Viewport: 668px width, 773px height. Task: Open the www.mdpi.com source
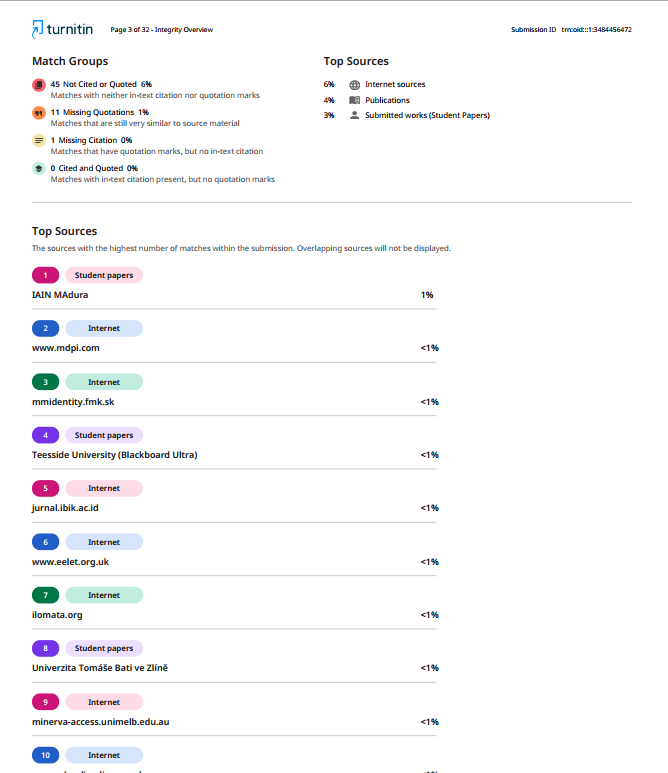pyautogui.click(x=66, y=348)
